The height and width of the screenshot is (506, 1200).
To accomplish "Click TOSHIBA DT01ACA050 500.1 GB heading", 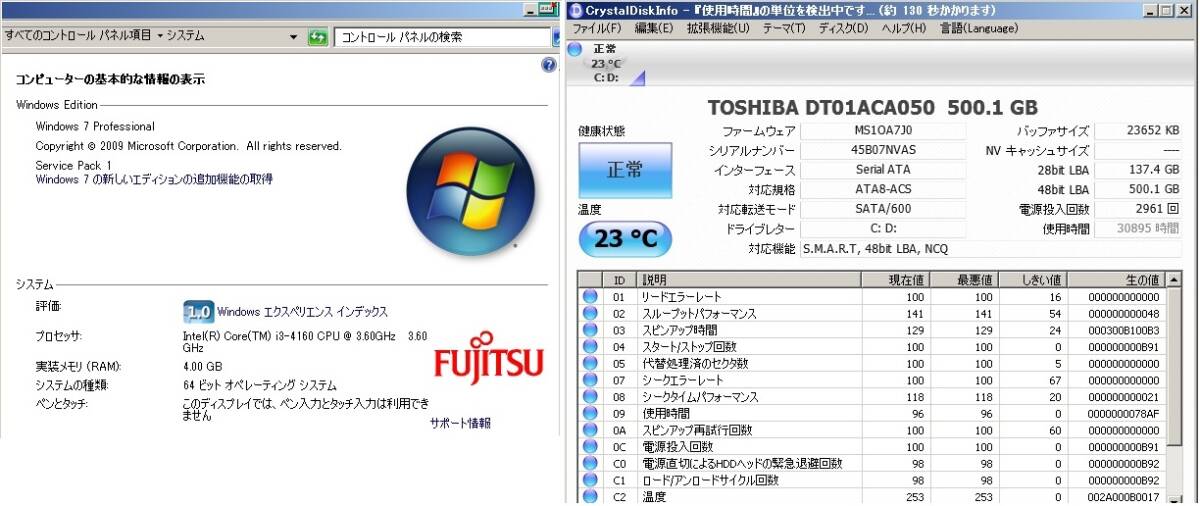I will coord(873,107).
